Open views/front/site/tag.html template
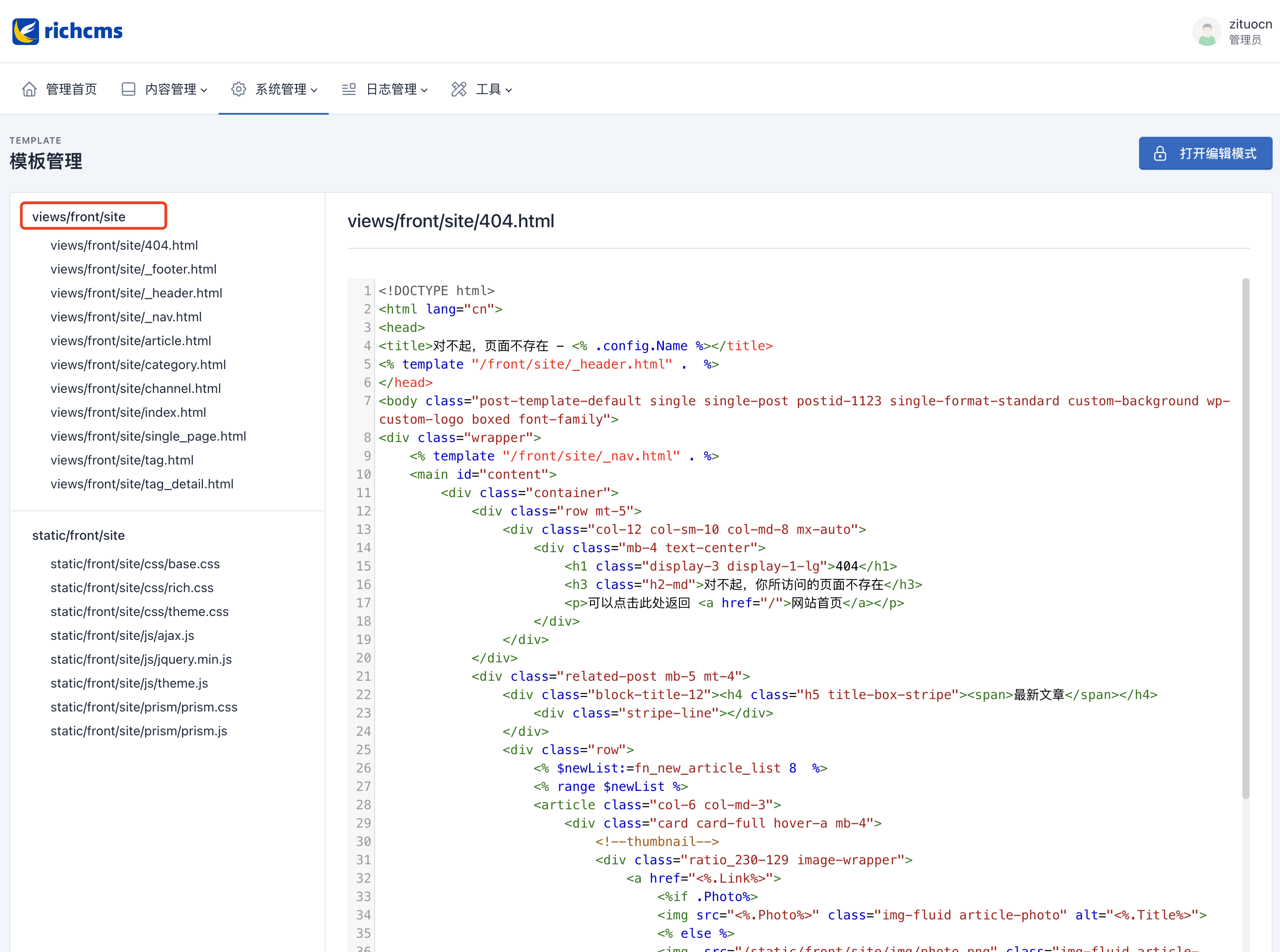Viewport: 1280px width, 952px height. tap(122, 460)
